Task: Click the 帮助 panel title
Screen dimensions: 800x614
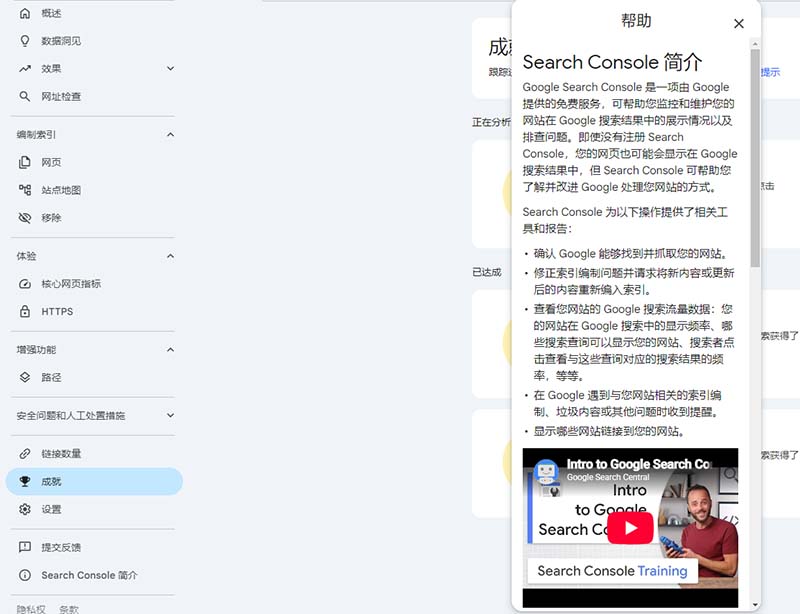Action: click(x=636, y=21)
